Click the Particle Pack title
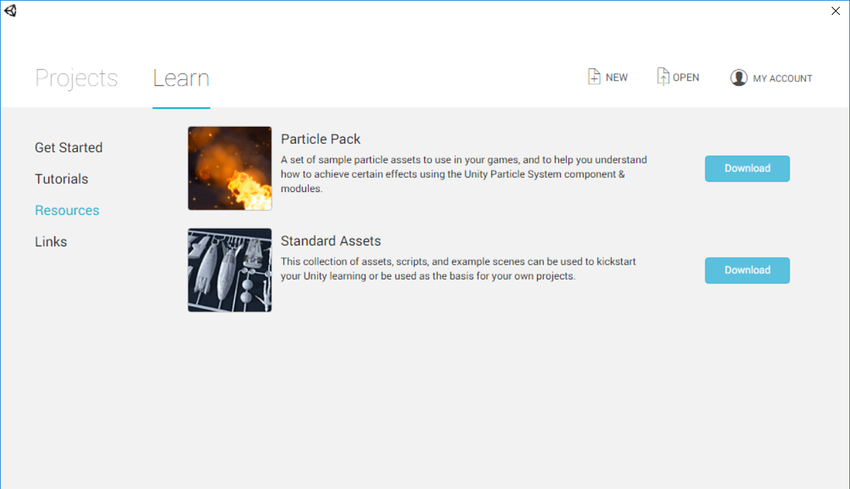This screenshot has width=850, height=489. 320,139
